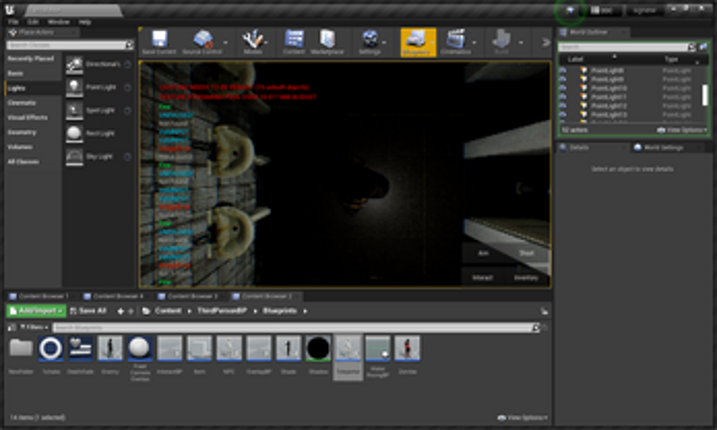This screenshot has width=717, height=430.
Task: Expand the arrow after Blueprints in breadcrumb
Action: (x=305, y=311)
